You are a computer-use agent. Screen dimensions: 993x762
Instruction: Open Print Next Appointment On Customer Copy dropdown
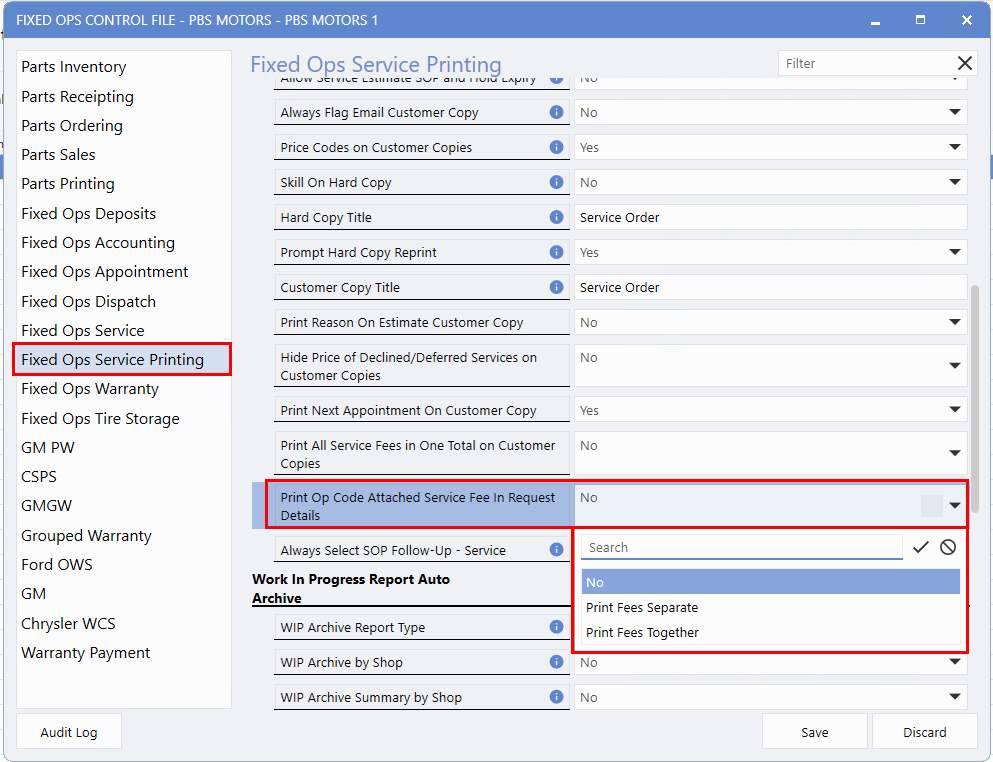954,411
